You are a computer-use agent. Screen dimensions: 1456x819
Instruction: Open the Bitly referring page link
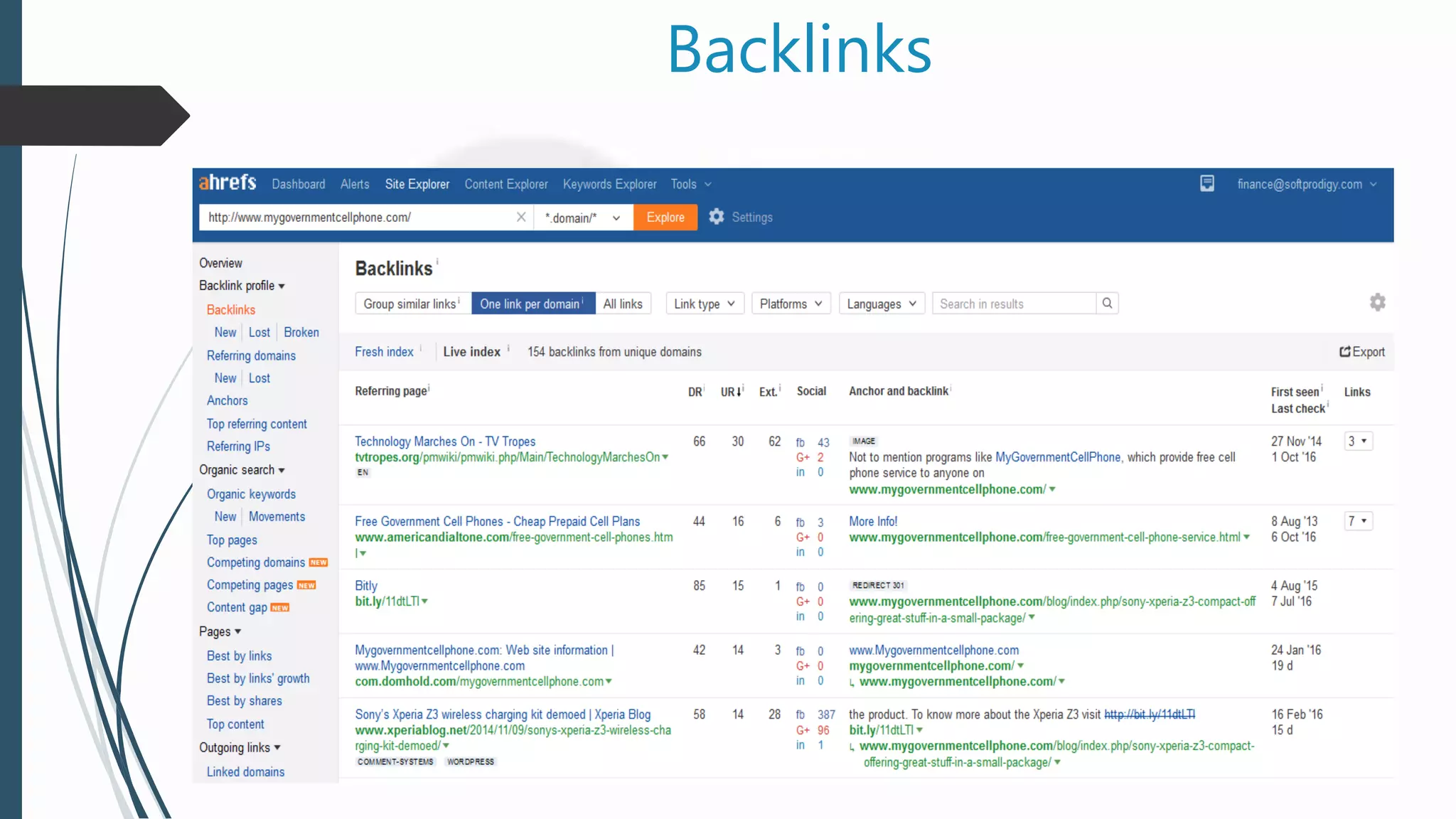pyautogui.click(x=366, y=586)
